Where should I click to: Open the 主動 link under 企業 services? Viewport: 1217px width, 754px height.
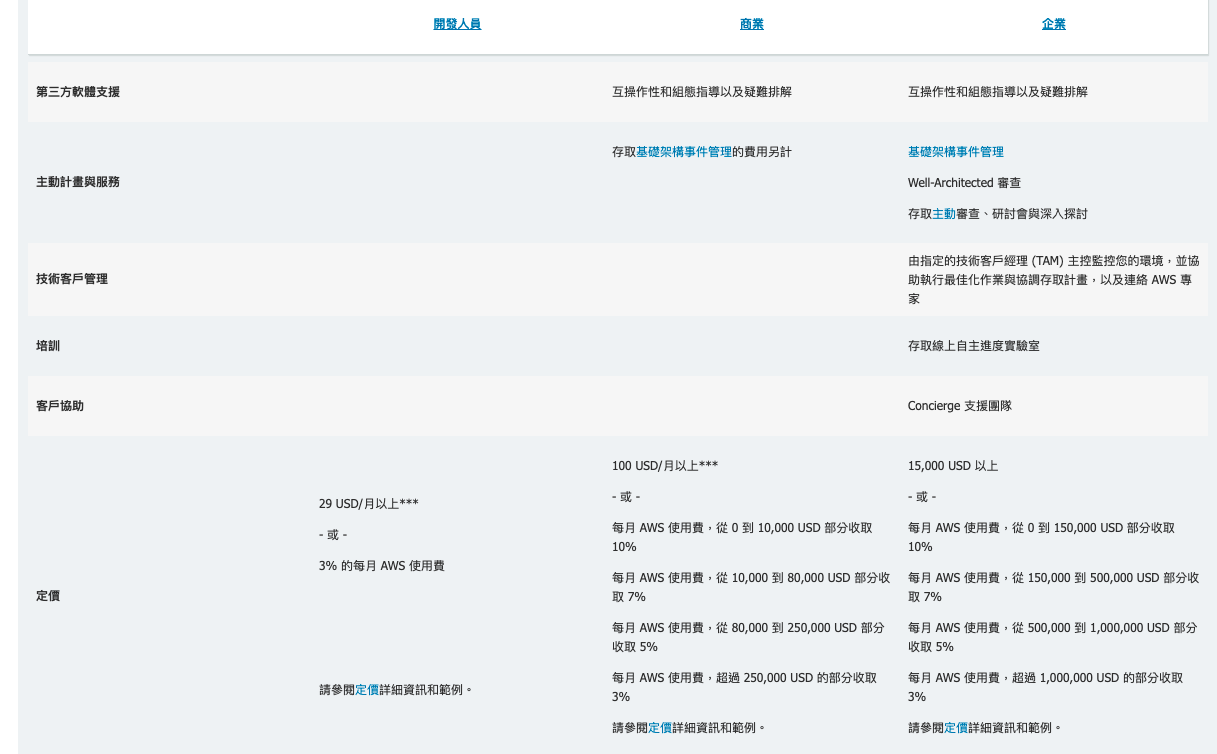[943, 213]
